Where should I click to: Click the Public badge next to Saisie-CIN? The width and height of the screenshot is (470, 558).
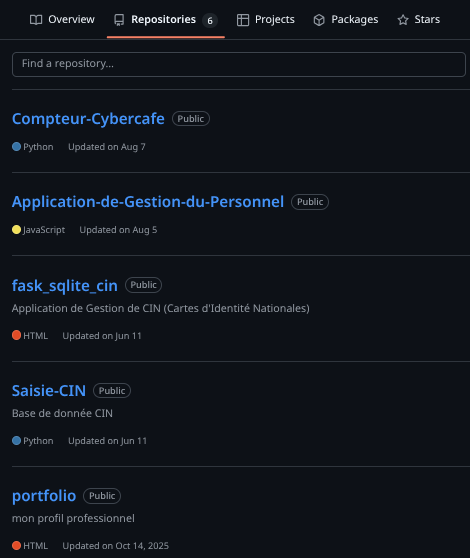[x=112, y=391]
